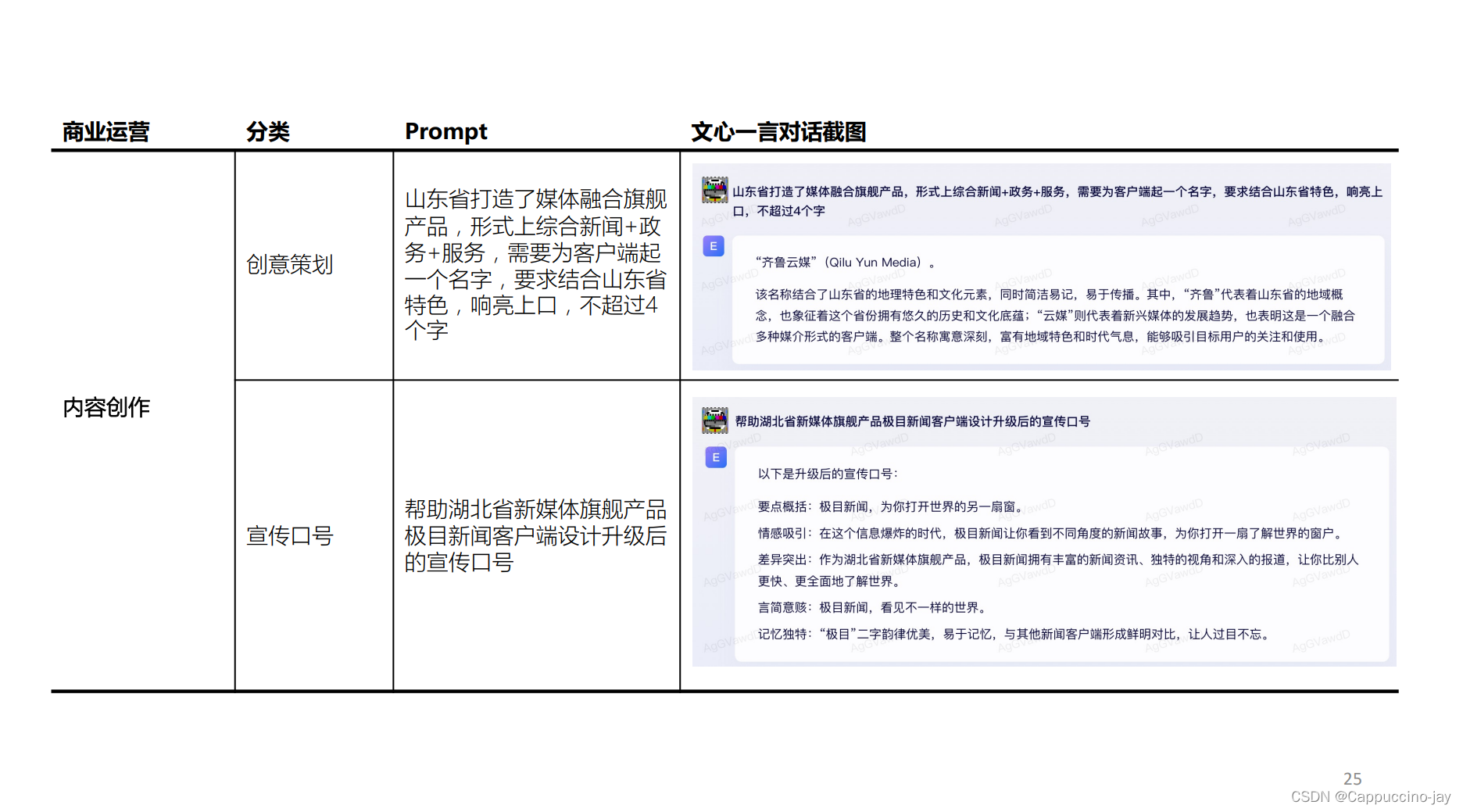The height and width of the screenshot is (812, 1463).
Task: Click the user avatar beside the Hubei prompt
Action: pos(714,420)
